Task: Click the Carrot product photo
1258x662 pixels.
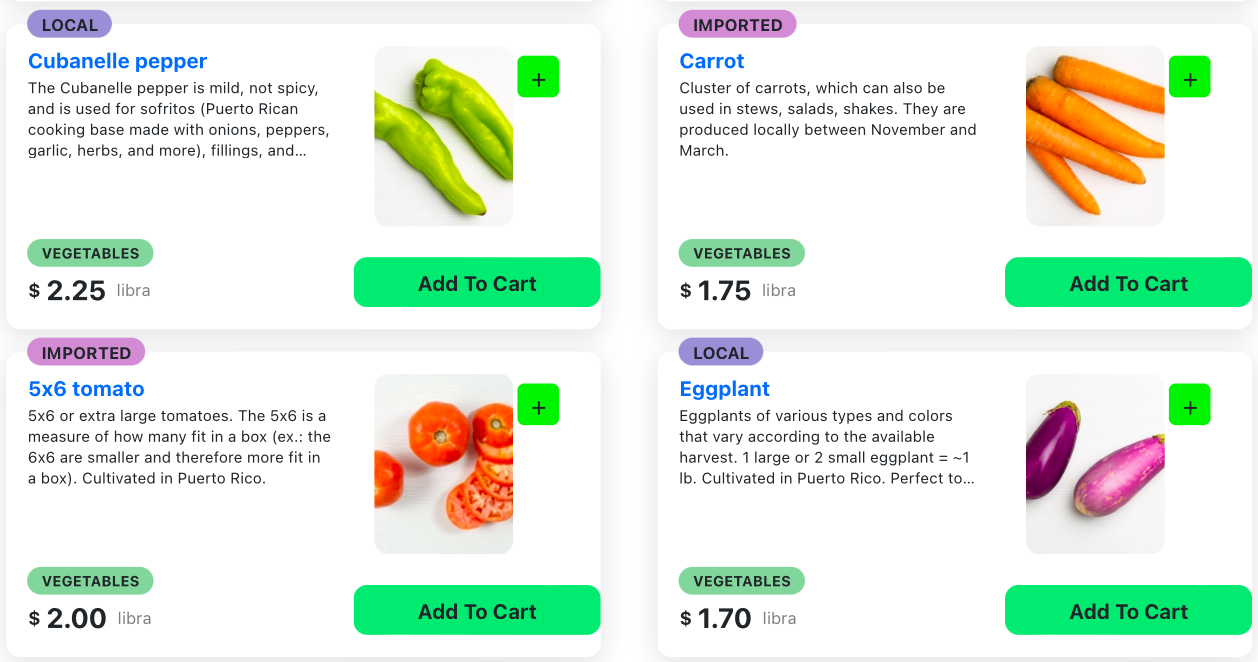Action: [1095, 136]
